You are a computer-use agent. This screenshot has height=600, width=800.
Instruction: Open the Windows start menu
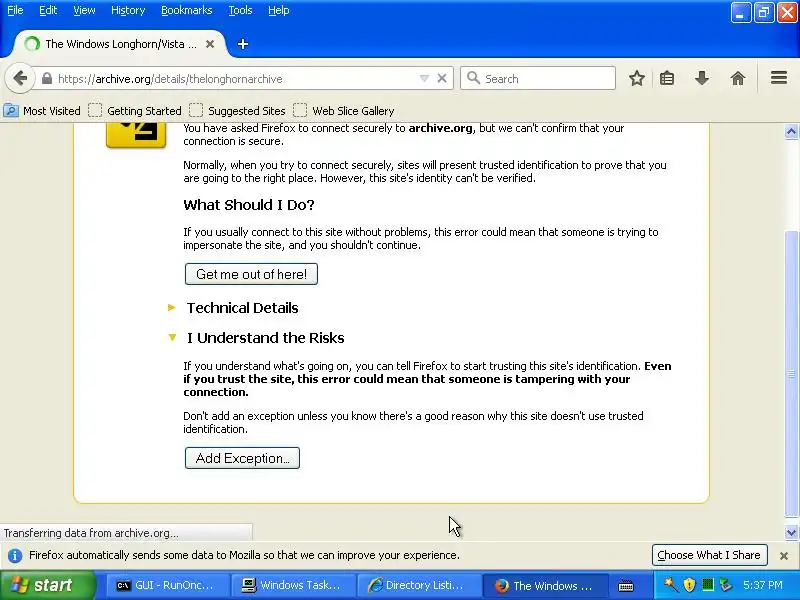point(47,585)
